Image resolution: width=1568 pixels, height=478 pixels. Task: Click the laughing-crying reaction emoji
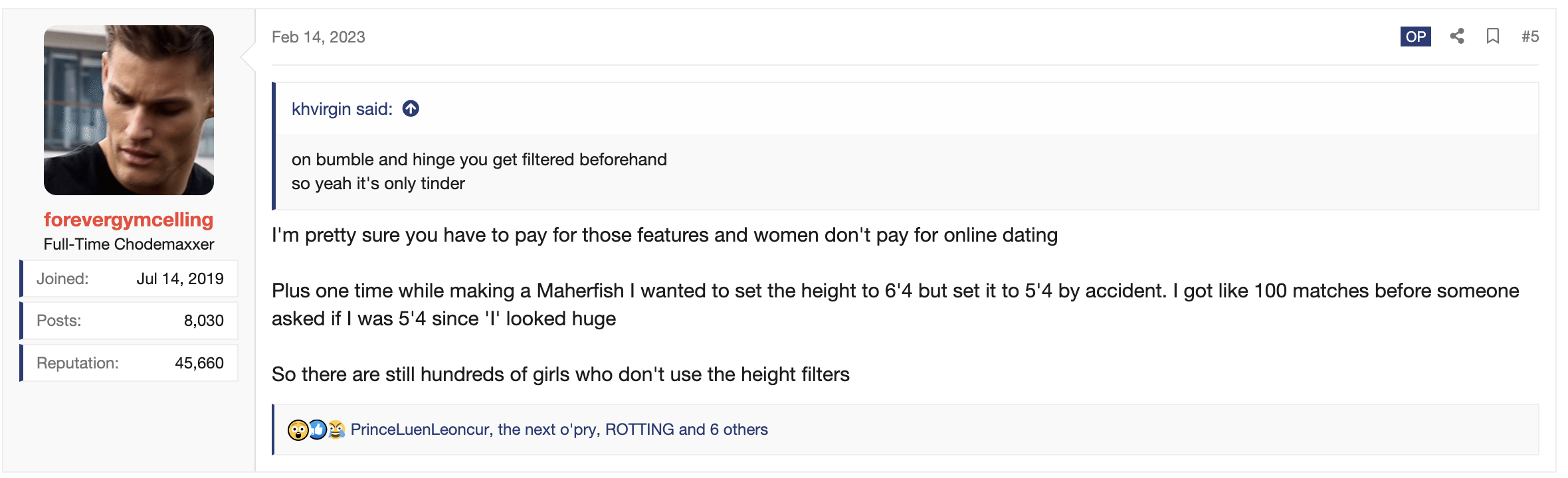(x=337, y=430)
